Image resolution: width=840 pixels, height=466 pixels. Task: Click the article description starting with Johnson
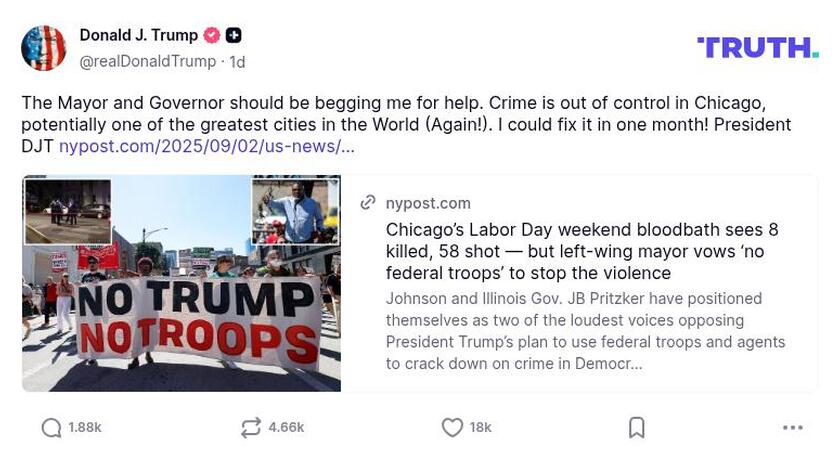pyautogui.click(x=585, y=331)
